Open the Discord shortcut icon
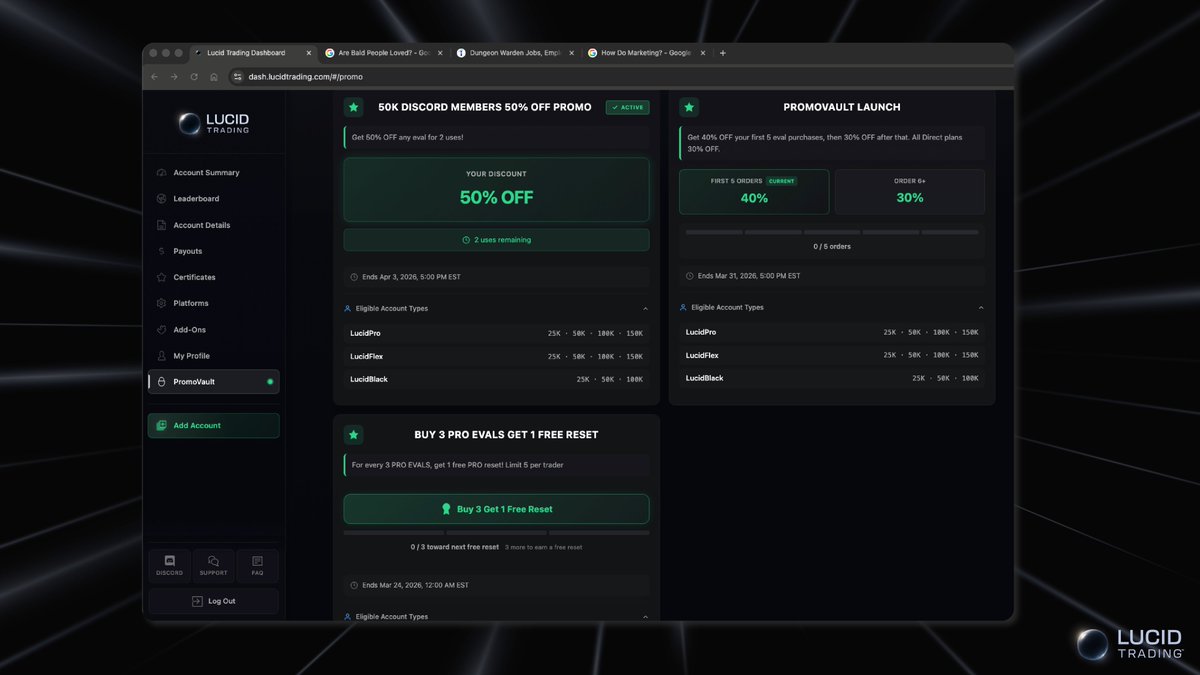Image resolution: width=1200 pixels, height=675 pixels. 169,566
